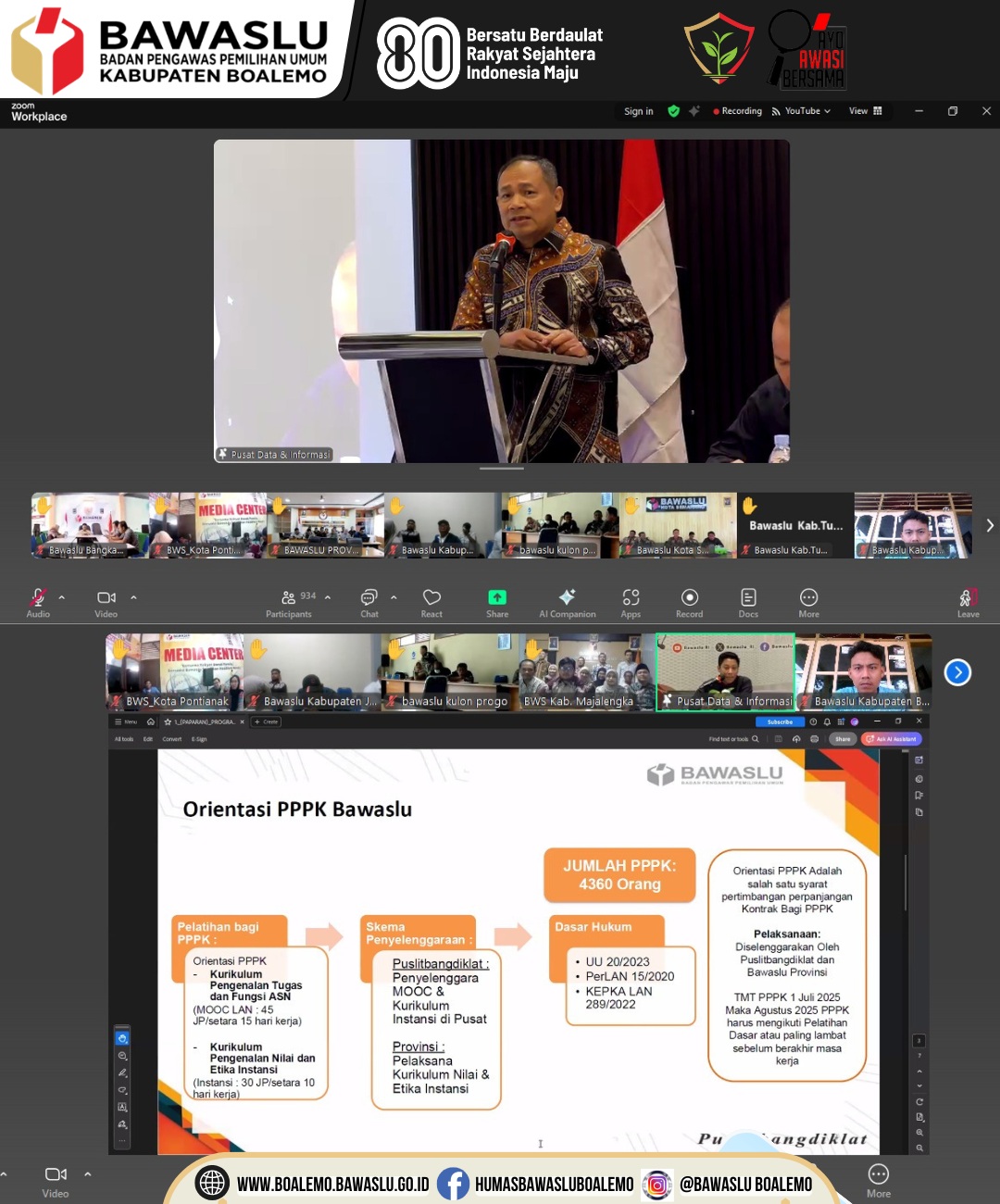Screen dimensions: 1000x1204
Task: Click the green encryption shield icon
Action: pyautogui.click(x=673, y=111)
